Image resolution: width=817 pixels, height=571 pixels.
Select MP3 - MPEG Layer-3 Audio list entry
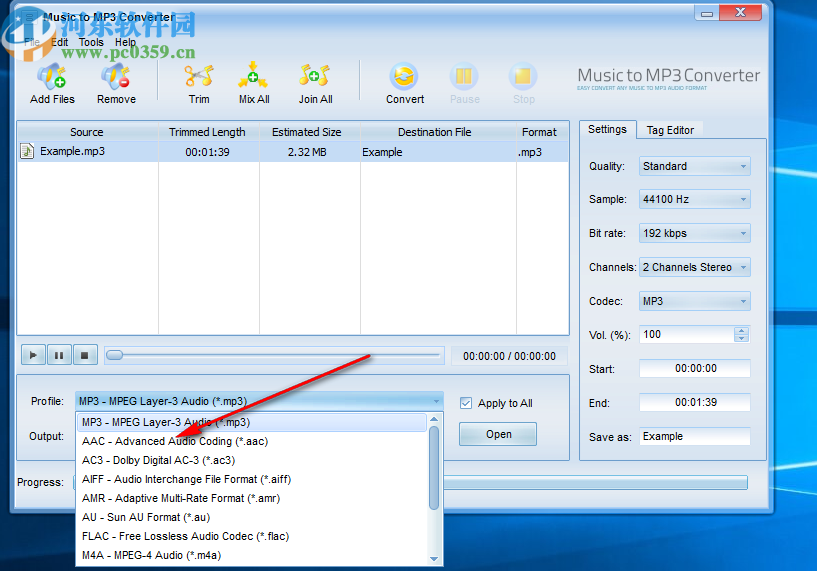click(x=252, y=422)
